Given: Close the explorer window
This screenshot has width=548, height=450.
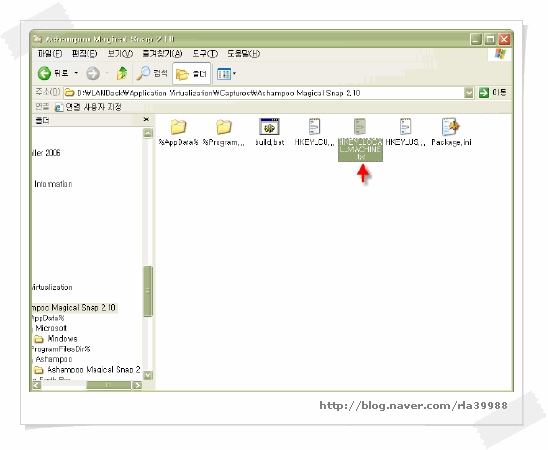Looking at the screenshot, I should click(504, 39).
